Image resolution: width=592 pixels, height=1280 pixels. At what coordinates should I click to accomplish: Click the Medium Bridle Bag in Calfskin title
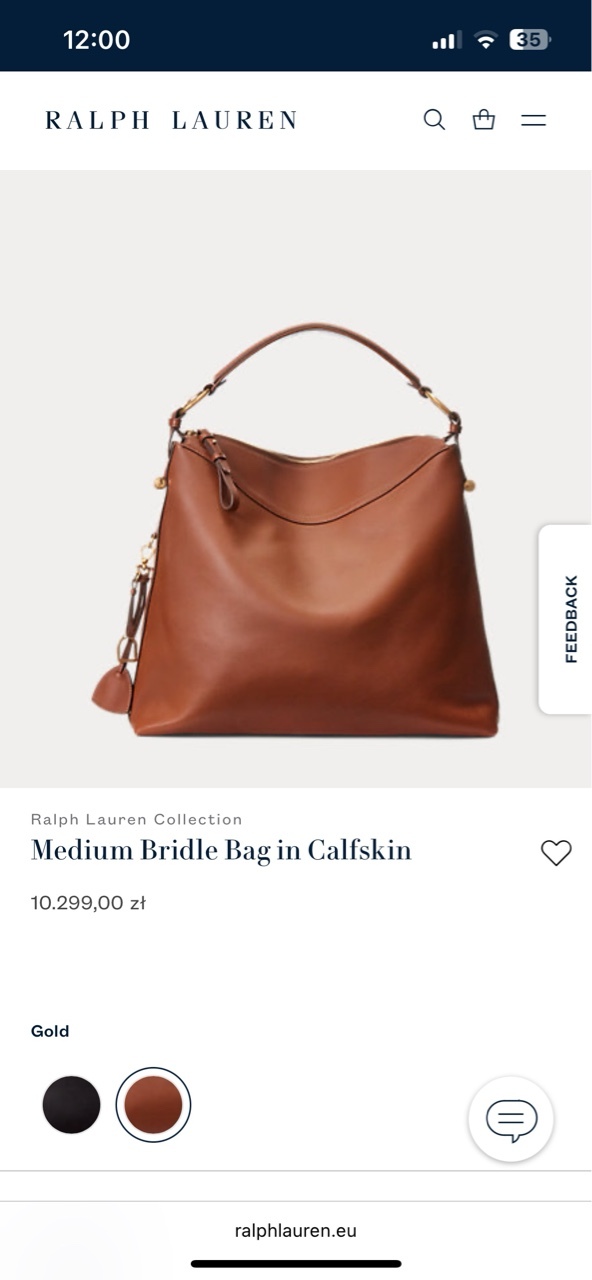coord(221,850)
